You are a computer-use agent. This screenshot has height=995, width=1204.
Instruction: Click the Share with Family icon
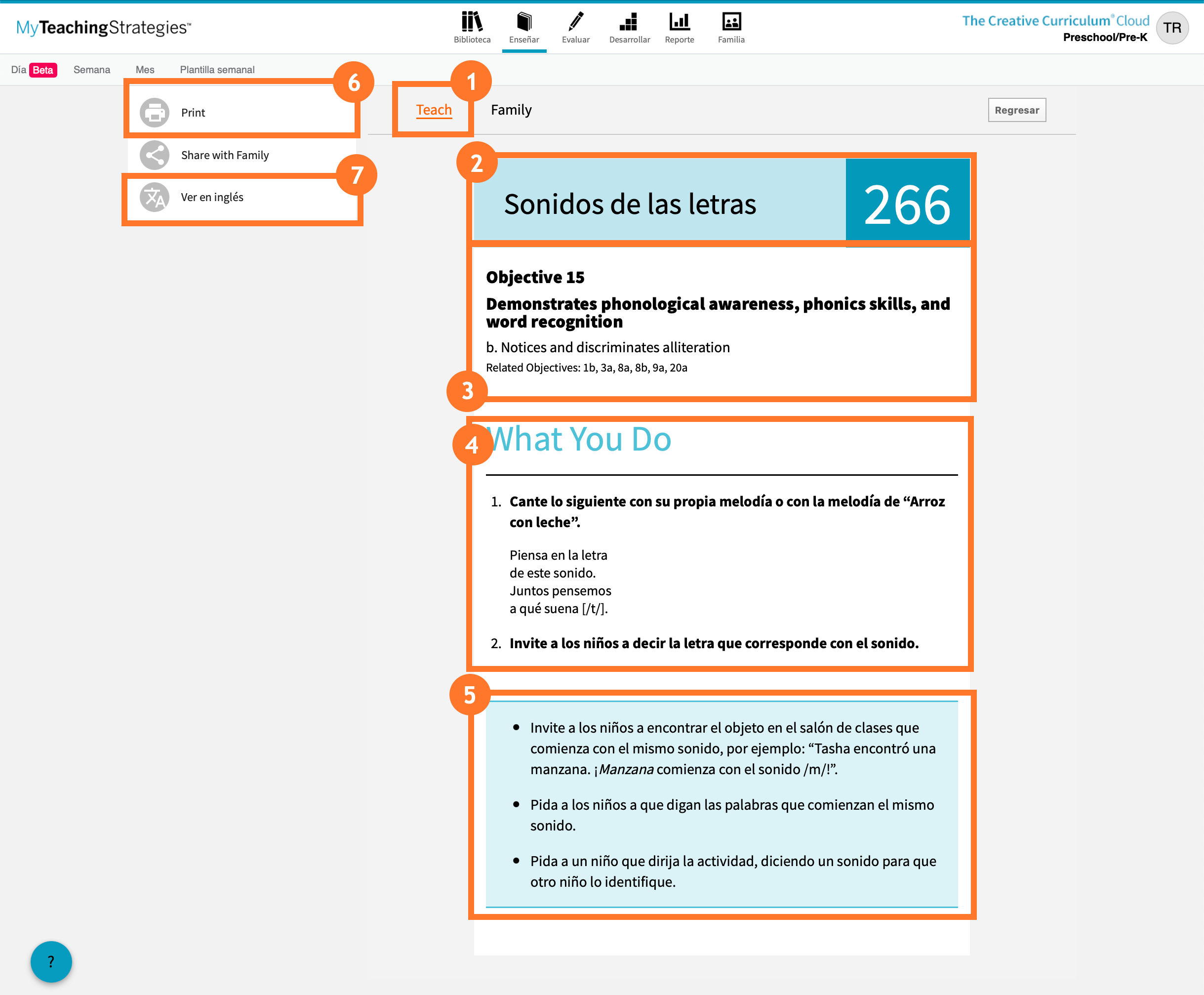point(155,155)
